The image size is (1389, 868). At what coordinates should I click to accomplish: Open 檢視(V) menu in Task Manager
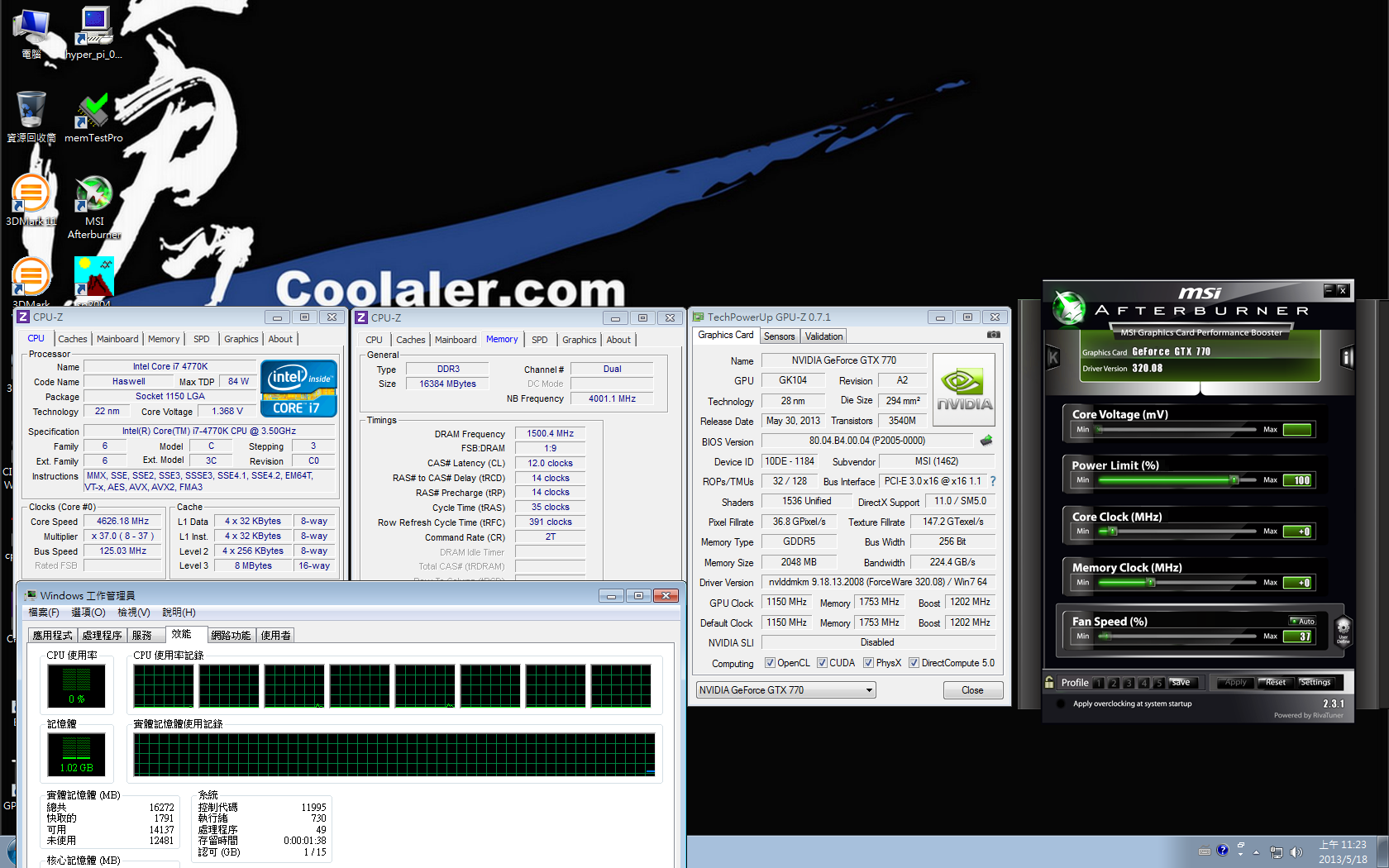click(x=134, y=613)
